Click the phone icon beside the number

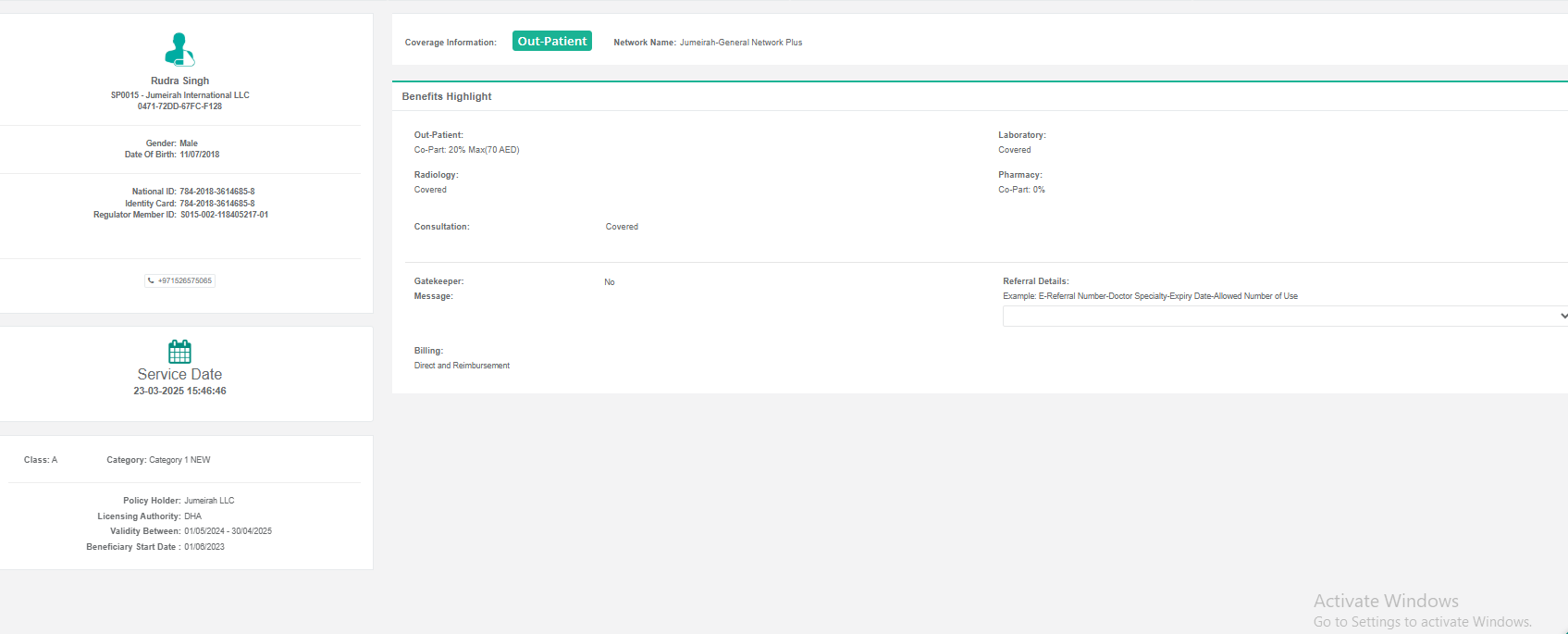[152, 280]
